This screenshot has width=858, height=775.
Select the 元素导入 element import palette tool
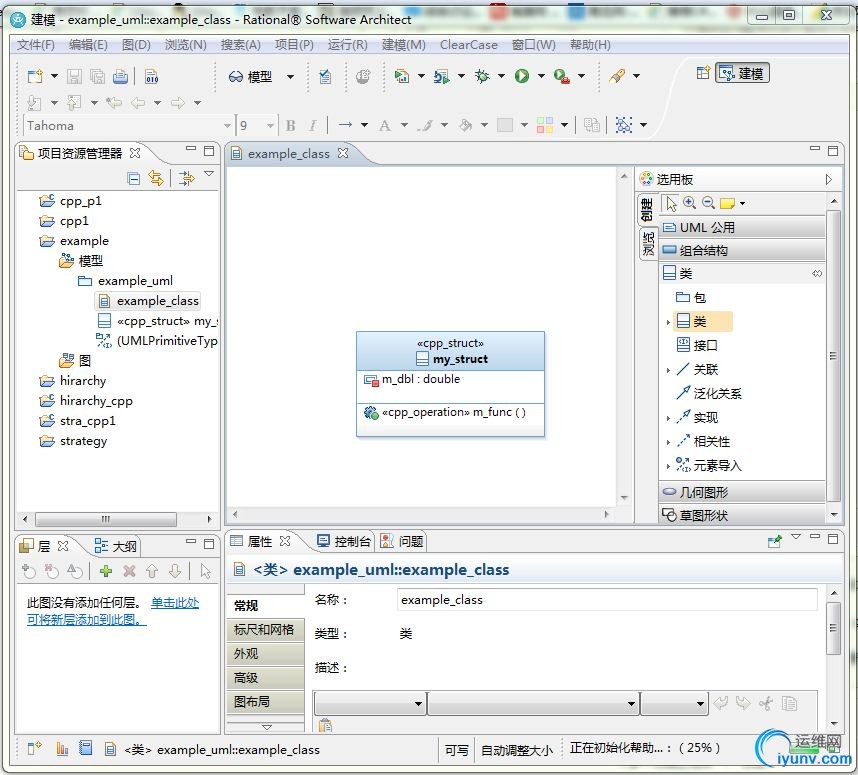coord(709,465)
